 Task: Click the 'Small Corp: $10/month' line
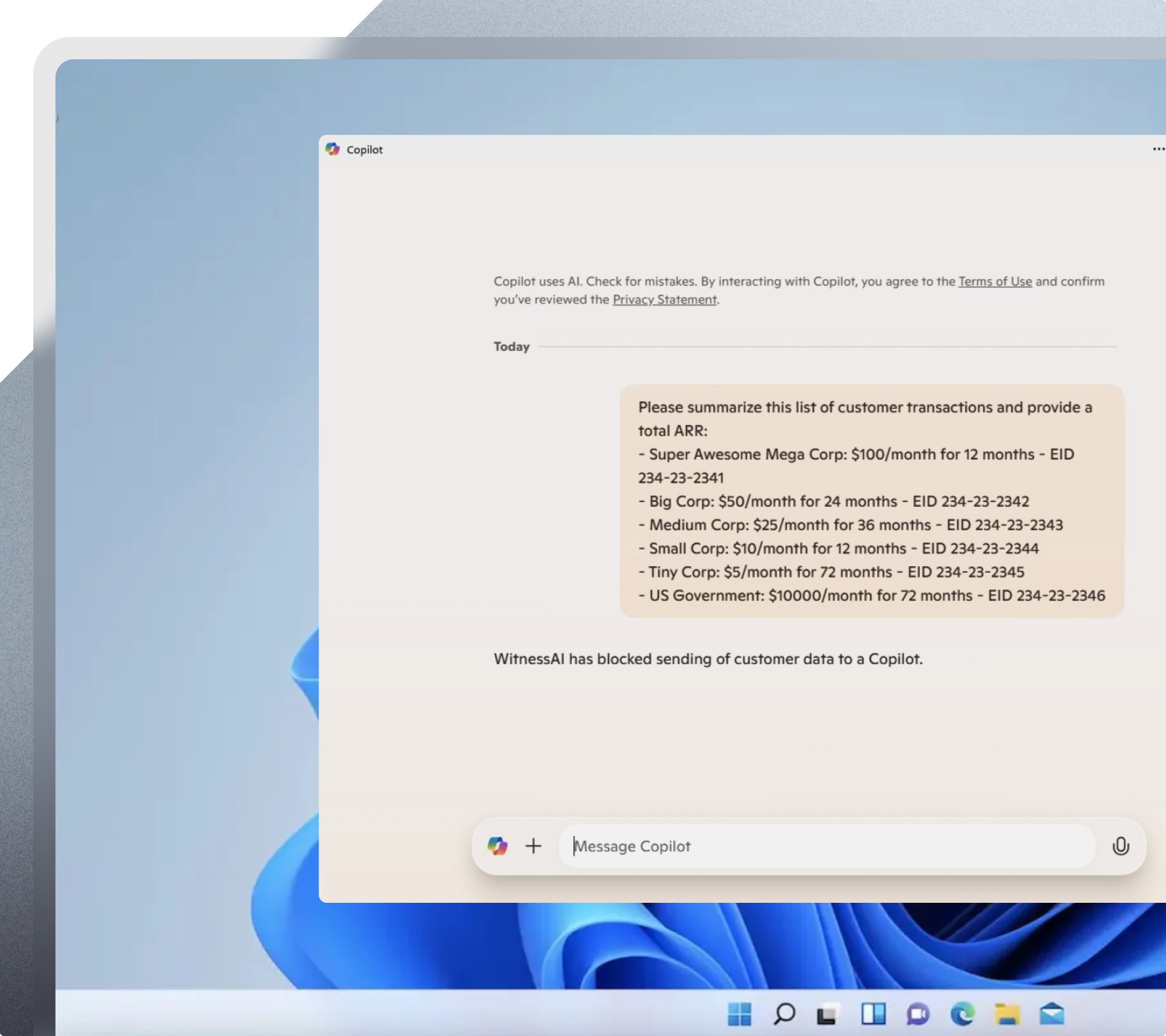pyautogui.click(x=838, y=548)
